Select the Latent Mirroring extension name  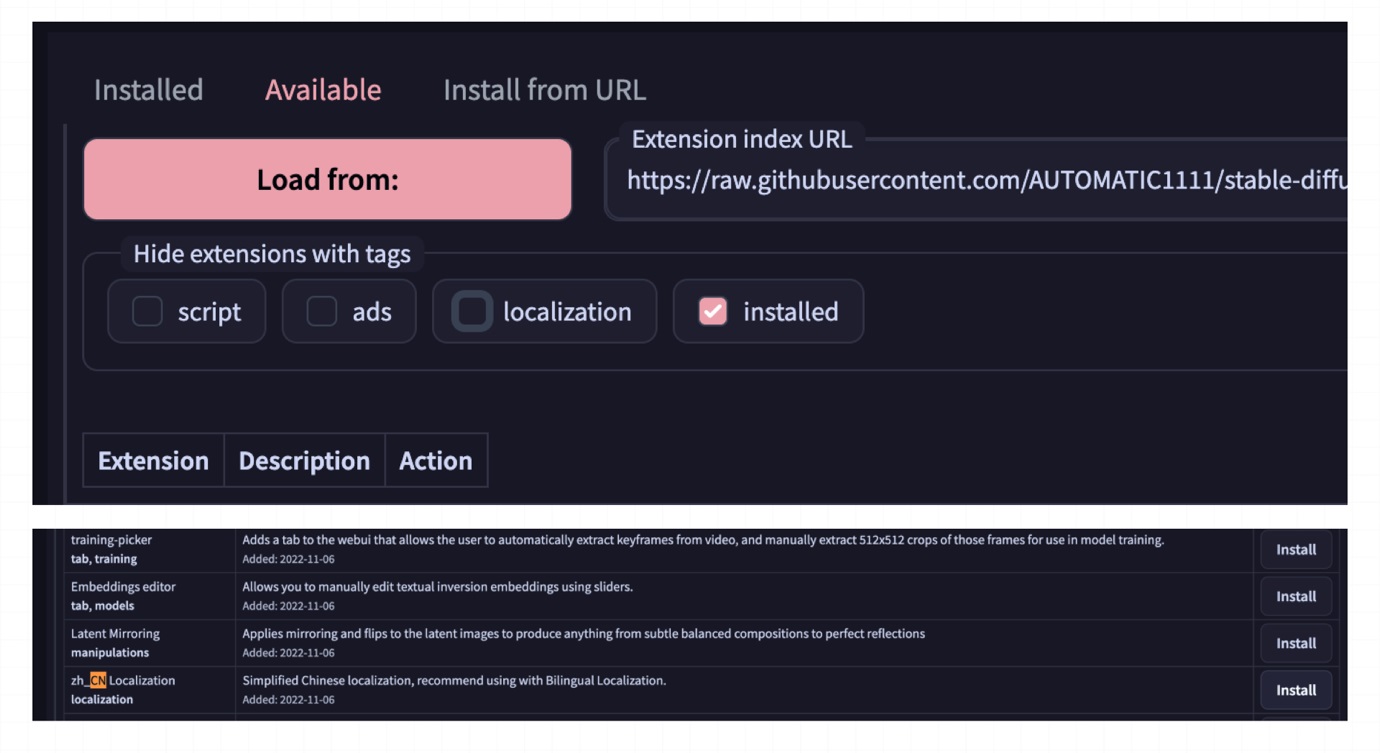coord(115,634)
